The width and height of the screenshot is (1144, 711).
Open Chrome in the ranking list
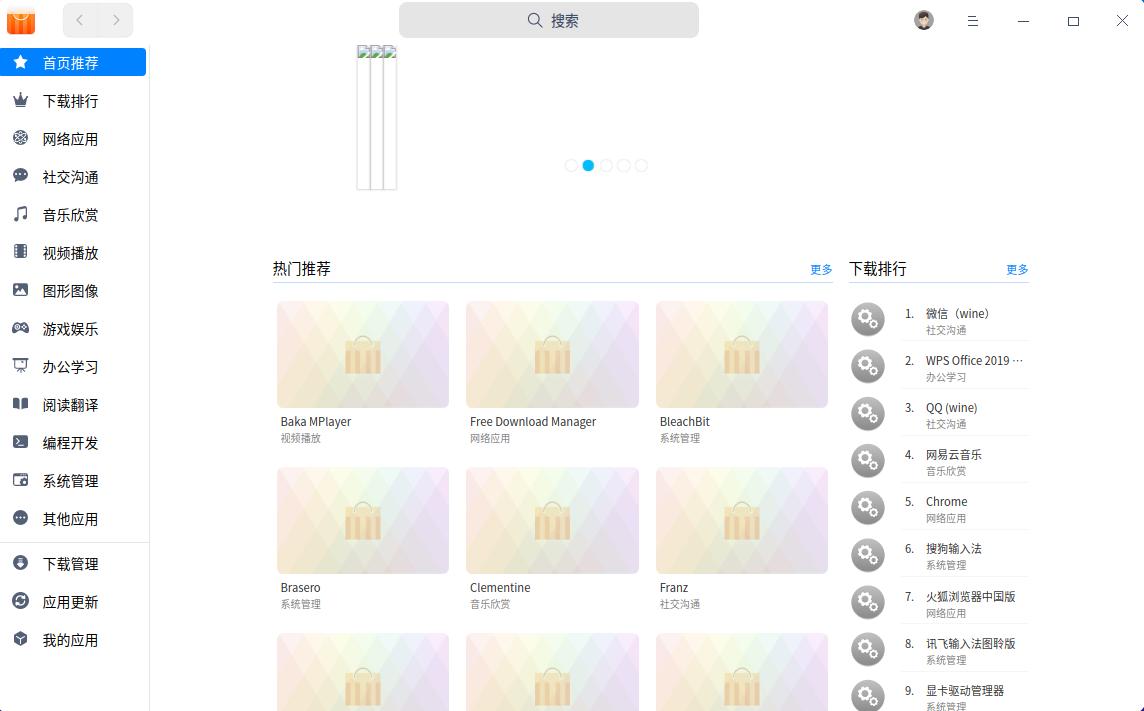pyautogui.click(x=946, y=502)
